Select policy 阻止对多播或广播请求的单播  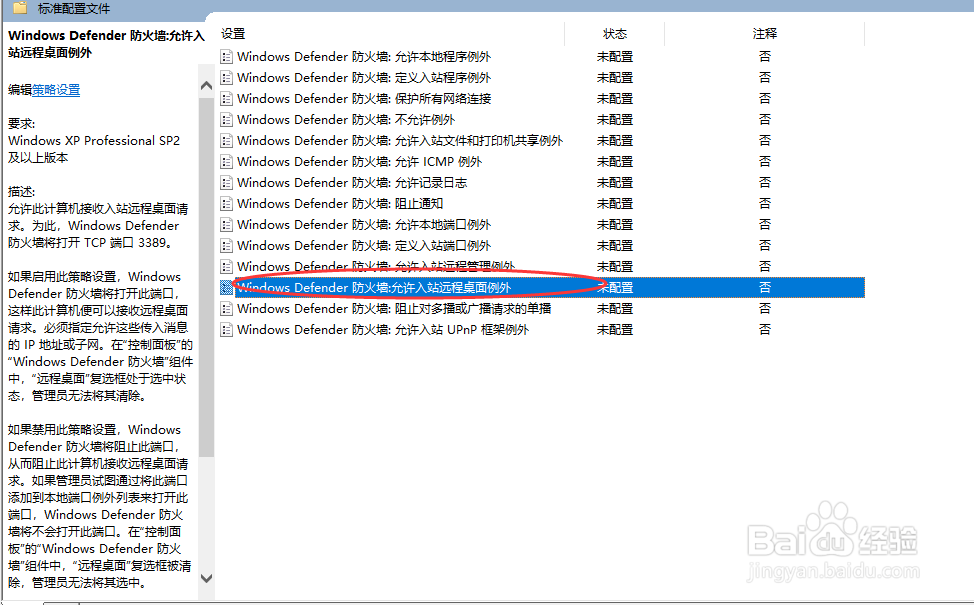coord(394,309)
